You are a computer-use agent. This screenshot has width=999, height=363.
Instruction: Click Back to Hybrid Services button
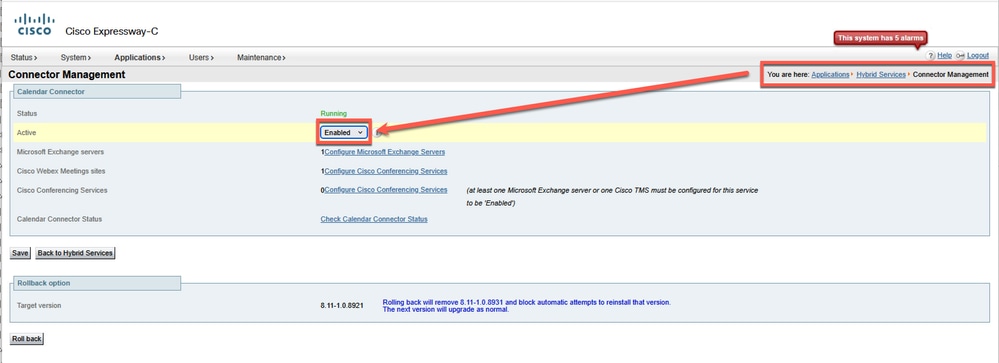75,253
